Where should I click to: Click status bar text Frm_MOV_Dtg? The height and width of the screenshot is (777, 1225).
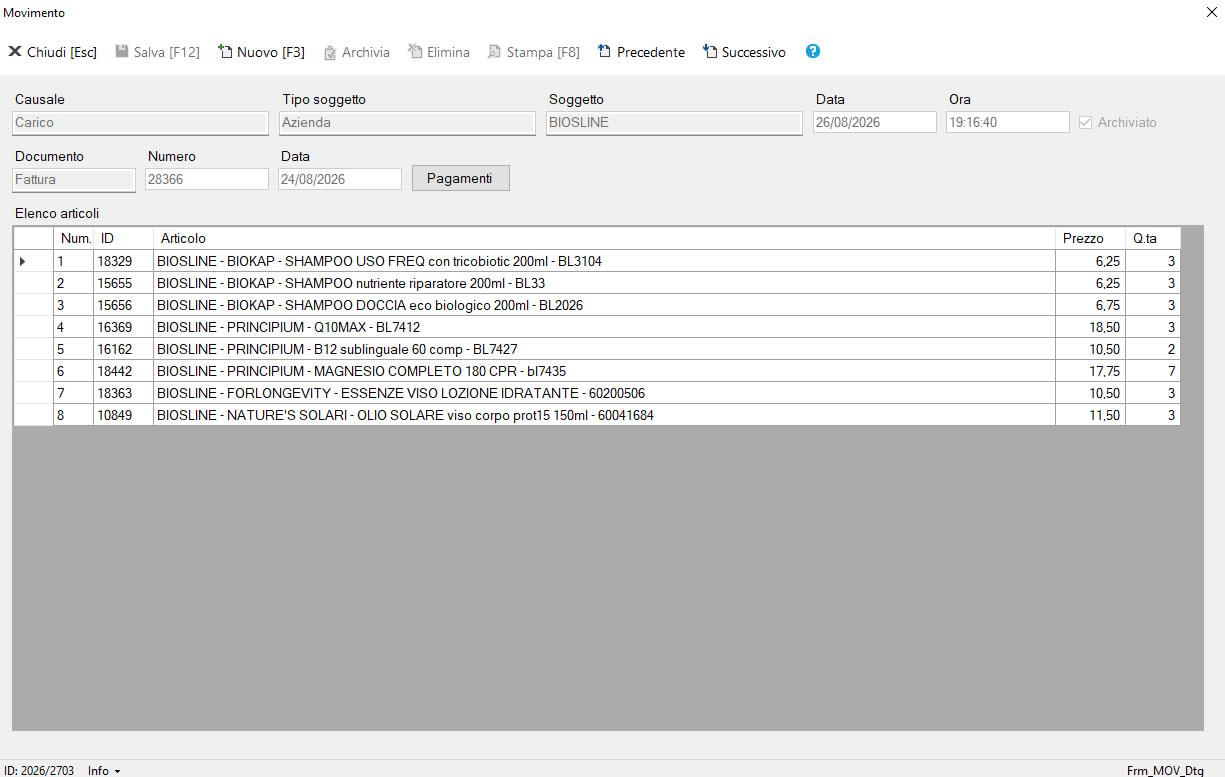tap(1165, 771)
